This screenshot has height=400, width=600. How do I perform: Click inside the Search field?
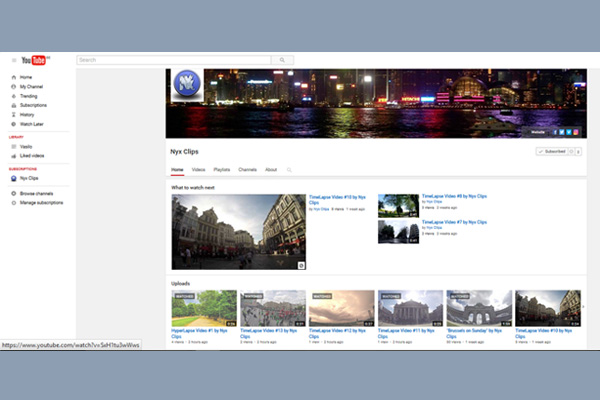(x=174, y=60)
